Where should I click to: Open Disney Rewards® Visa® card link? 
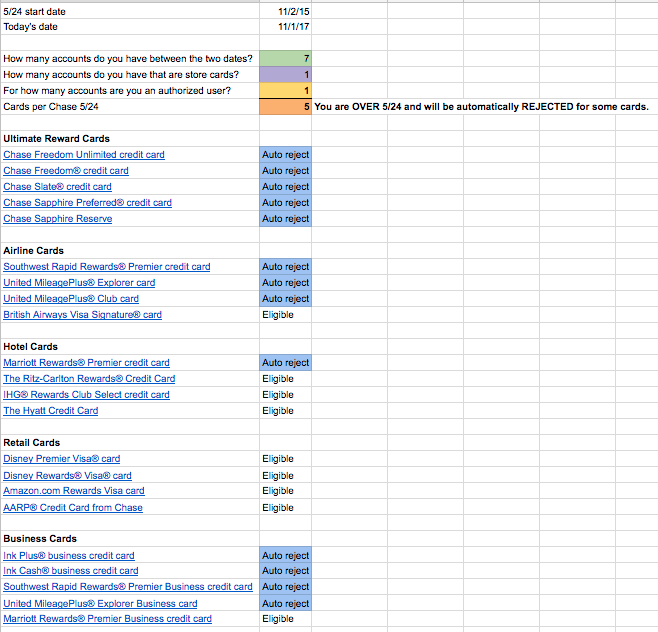coord(68,476)
